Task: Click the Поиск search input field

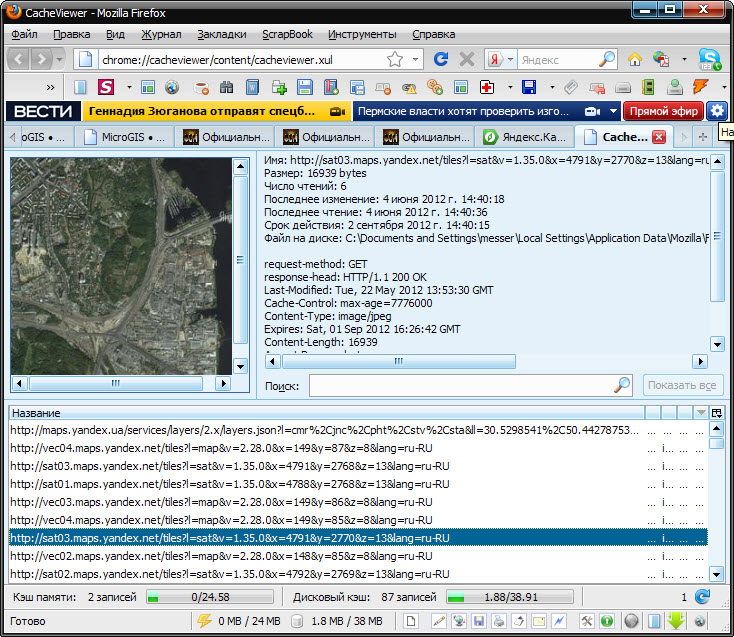Action: [x=460, y=385]
